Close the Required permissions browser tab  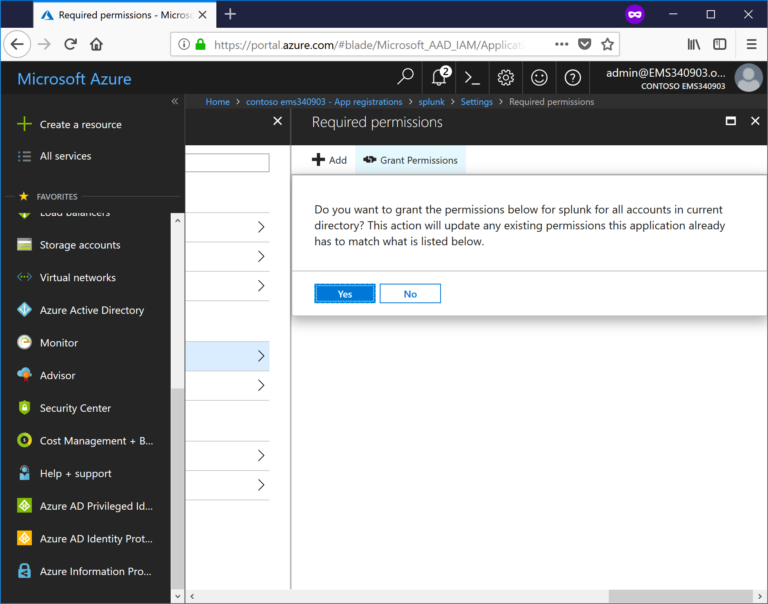pyautogui.click(x=202, y=15)
